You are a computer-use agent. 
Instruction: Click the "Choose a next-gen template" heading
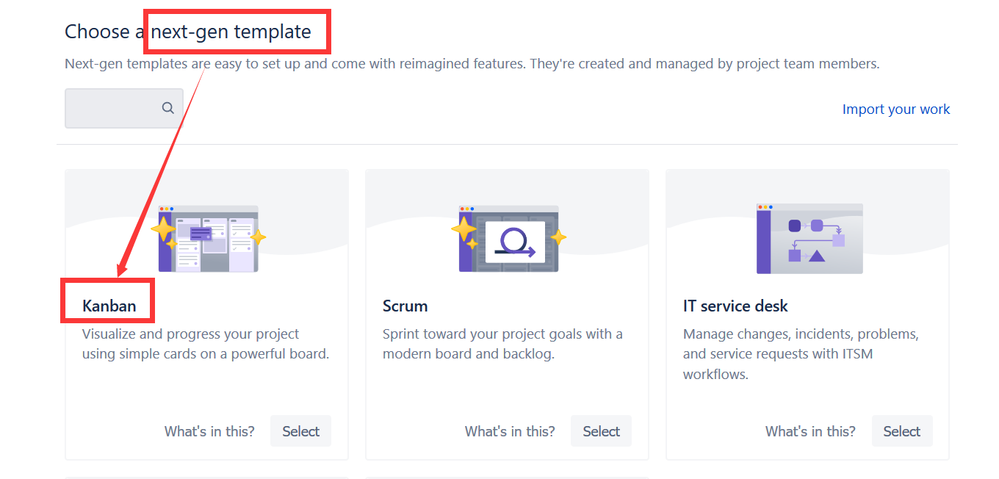pyautogui.click(x=188, y=31)
